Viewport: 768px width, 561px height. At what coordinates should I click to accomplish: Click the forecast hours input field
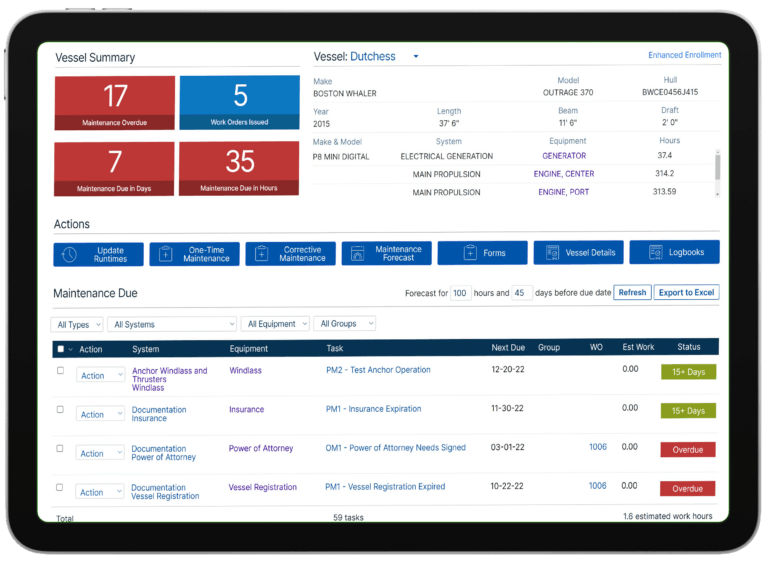(x=460, y=293)
